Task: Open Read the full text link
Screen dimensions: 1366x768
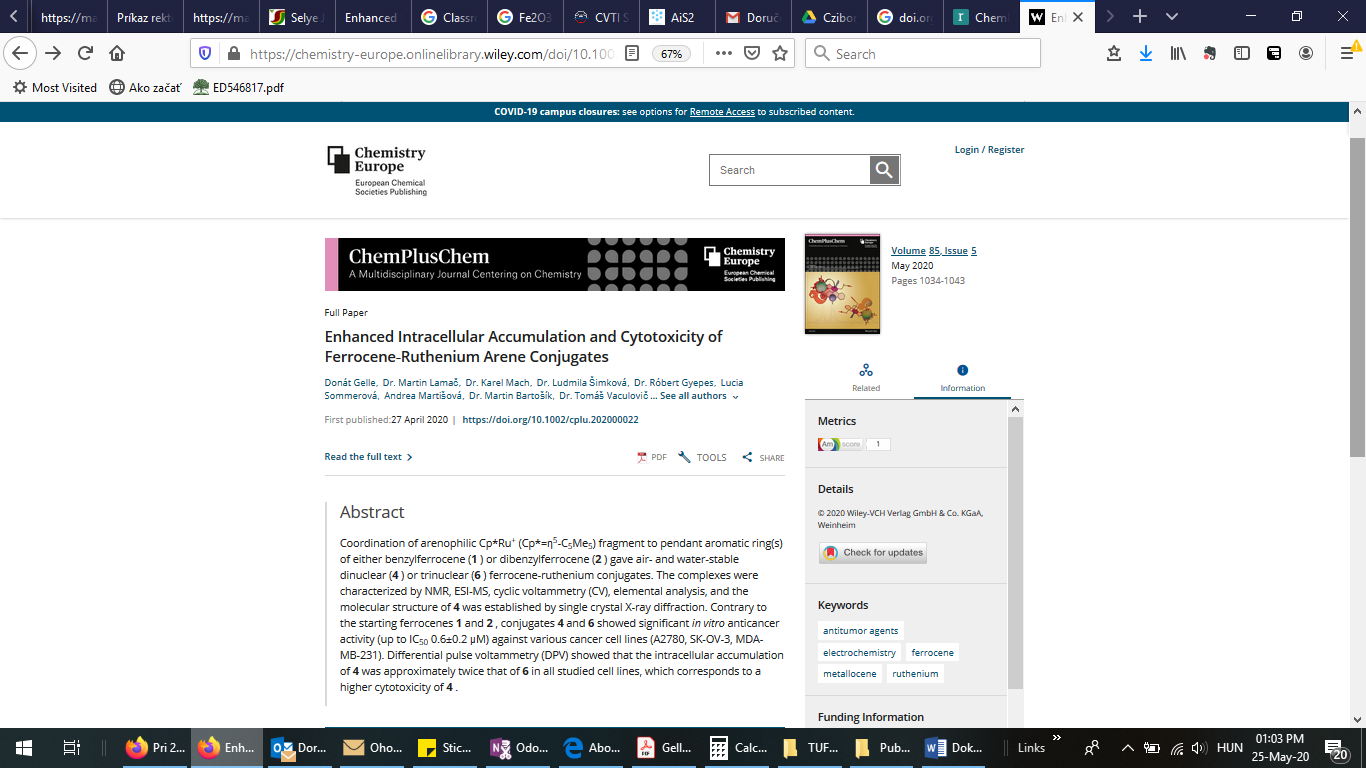Action: coord(368,457)
